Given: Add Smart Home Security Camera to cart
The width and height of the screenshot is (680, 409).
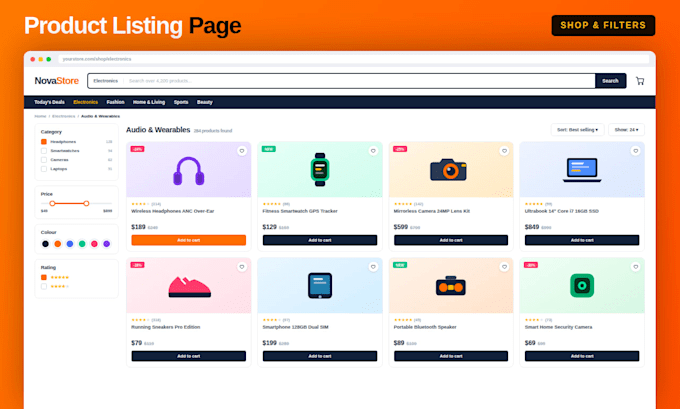Looking at the screenshot, I should (x=582, y=356).
